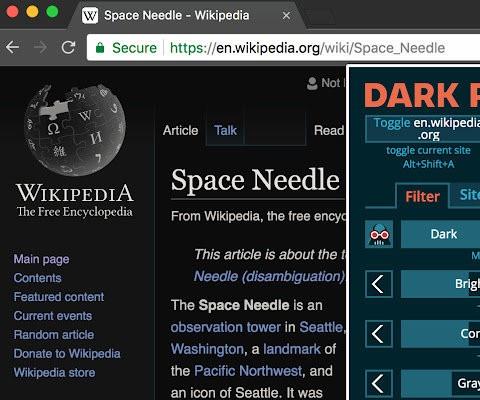The height and width of the screenshot is (400, 480).
Task: Follow the Seattle link in article
Action: pos(321,327)
